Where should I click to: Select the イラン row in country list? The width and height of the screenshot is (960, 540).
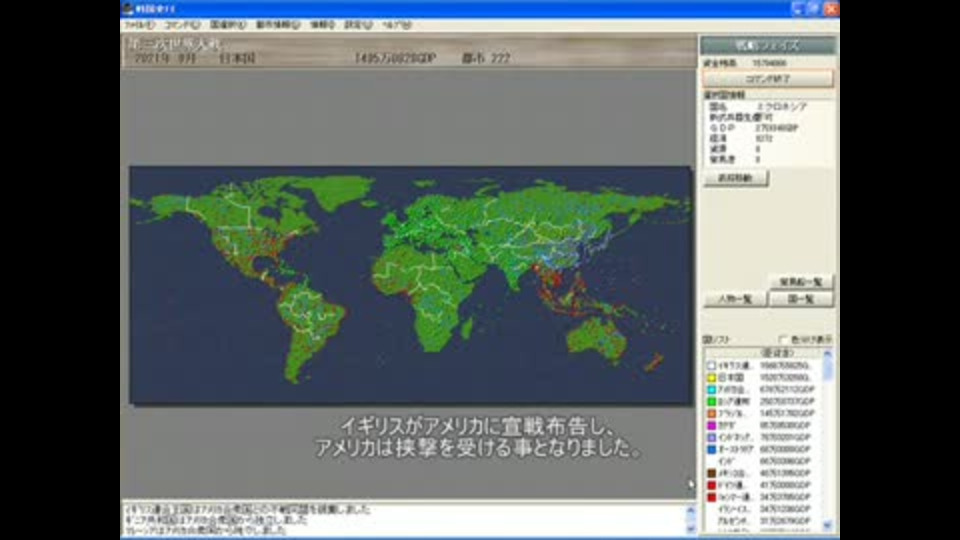pyautogui.click(x=763, y=509)
